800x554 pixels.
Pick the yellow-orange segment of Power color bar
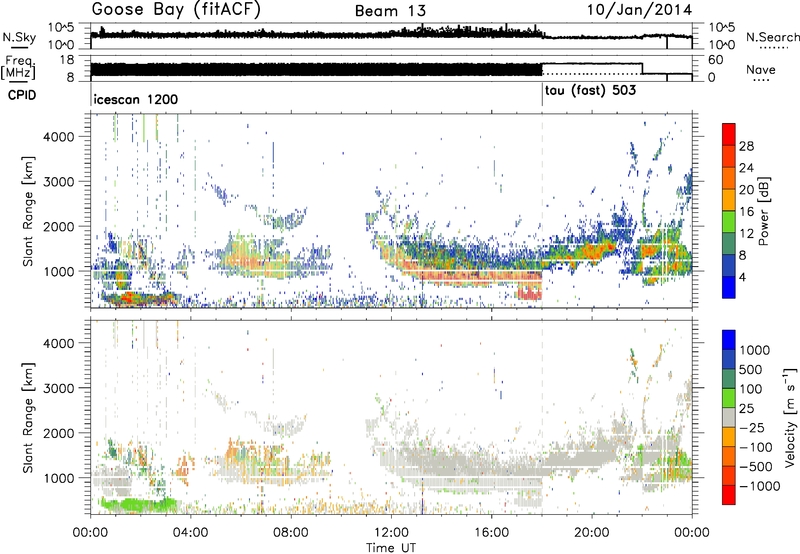pyautogui.click(x=729, y=200)
